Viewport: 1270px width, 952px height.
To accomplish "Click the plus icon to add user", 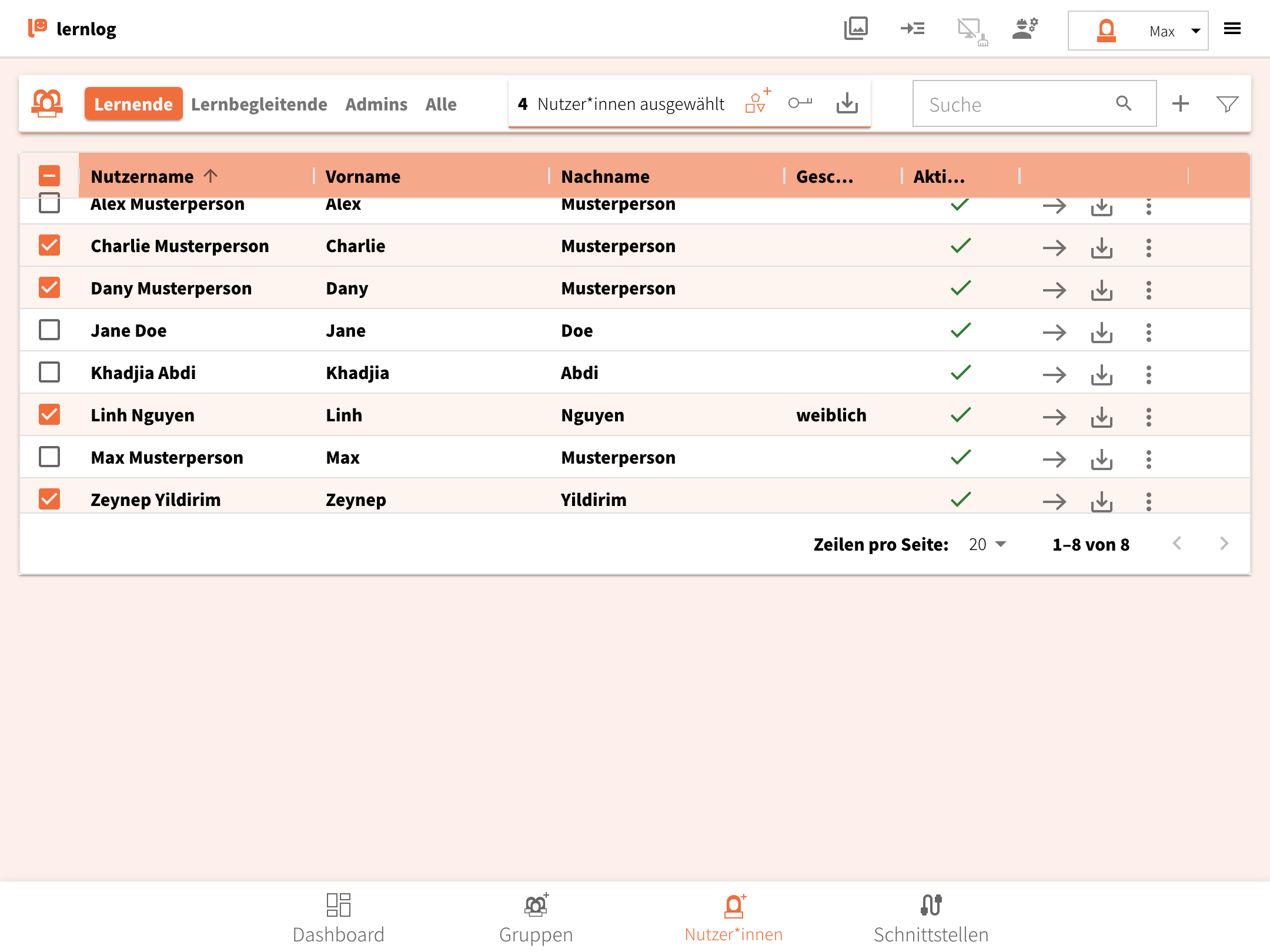I will click(1180, 104).
